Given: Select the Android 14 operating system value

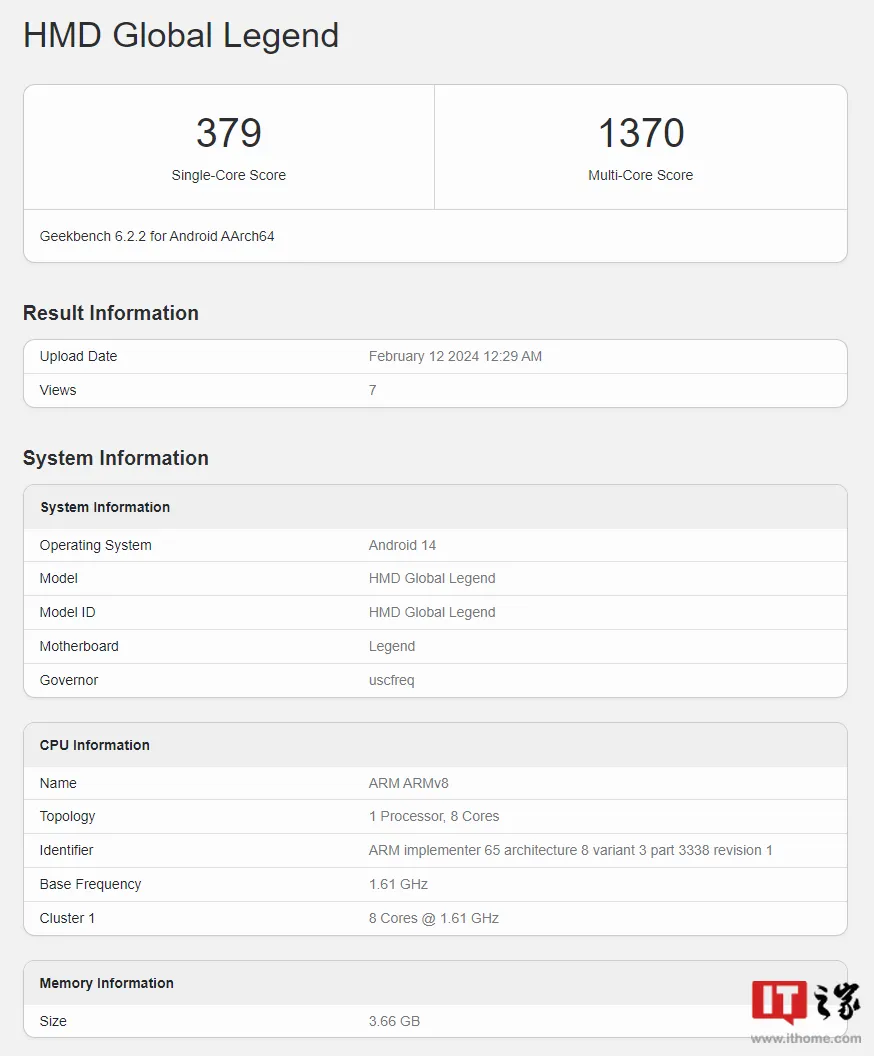Looking at the screenshot, I should (x=402, y=545).
